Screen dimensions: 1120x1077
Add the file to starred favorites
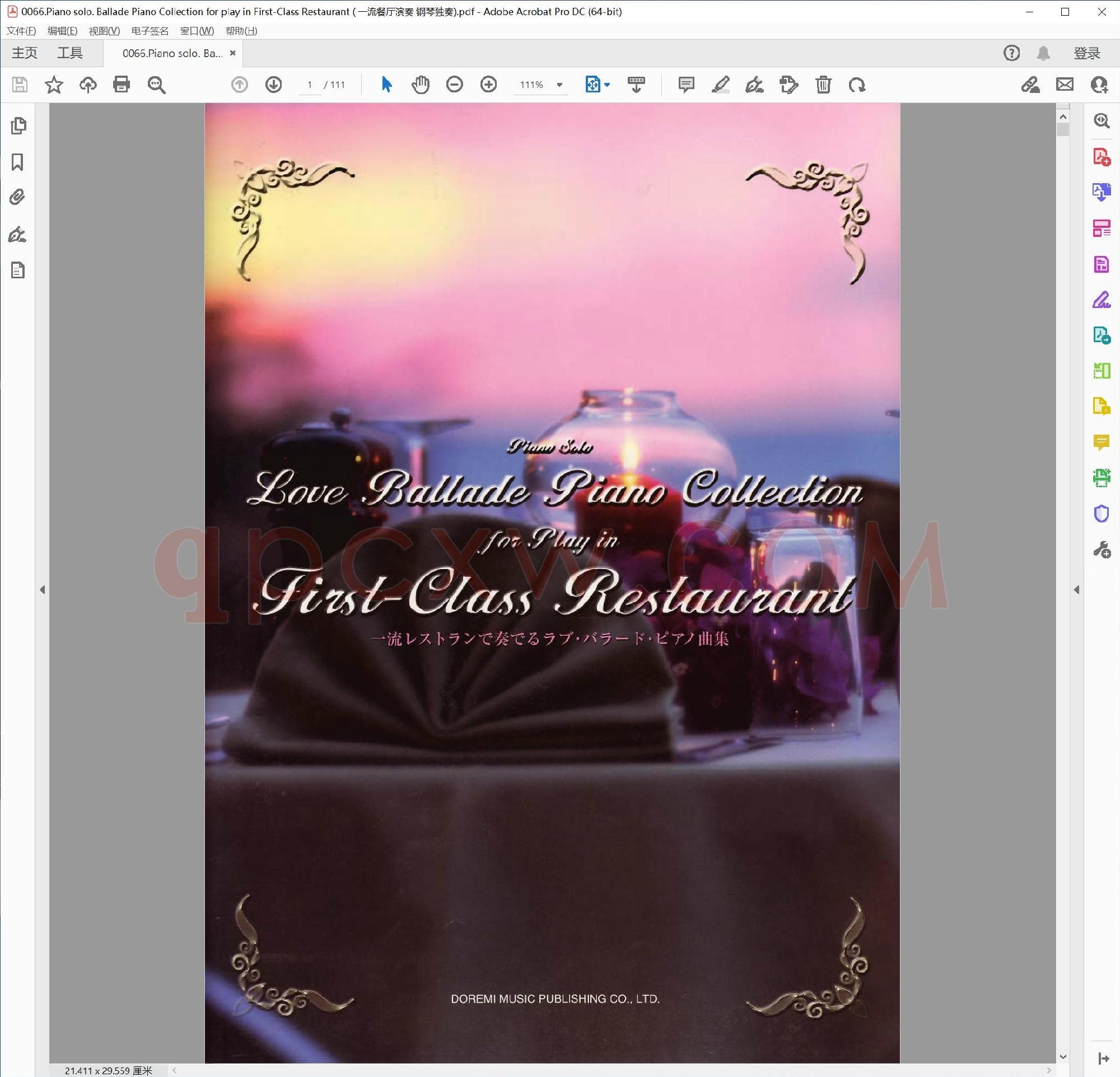54,85
